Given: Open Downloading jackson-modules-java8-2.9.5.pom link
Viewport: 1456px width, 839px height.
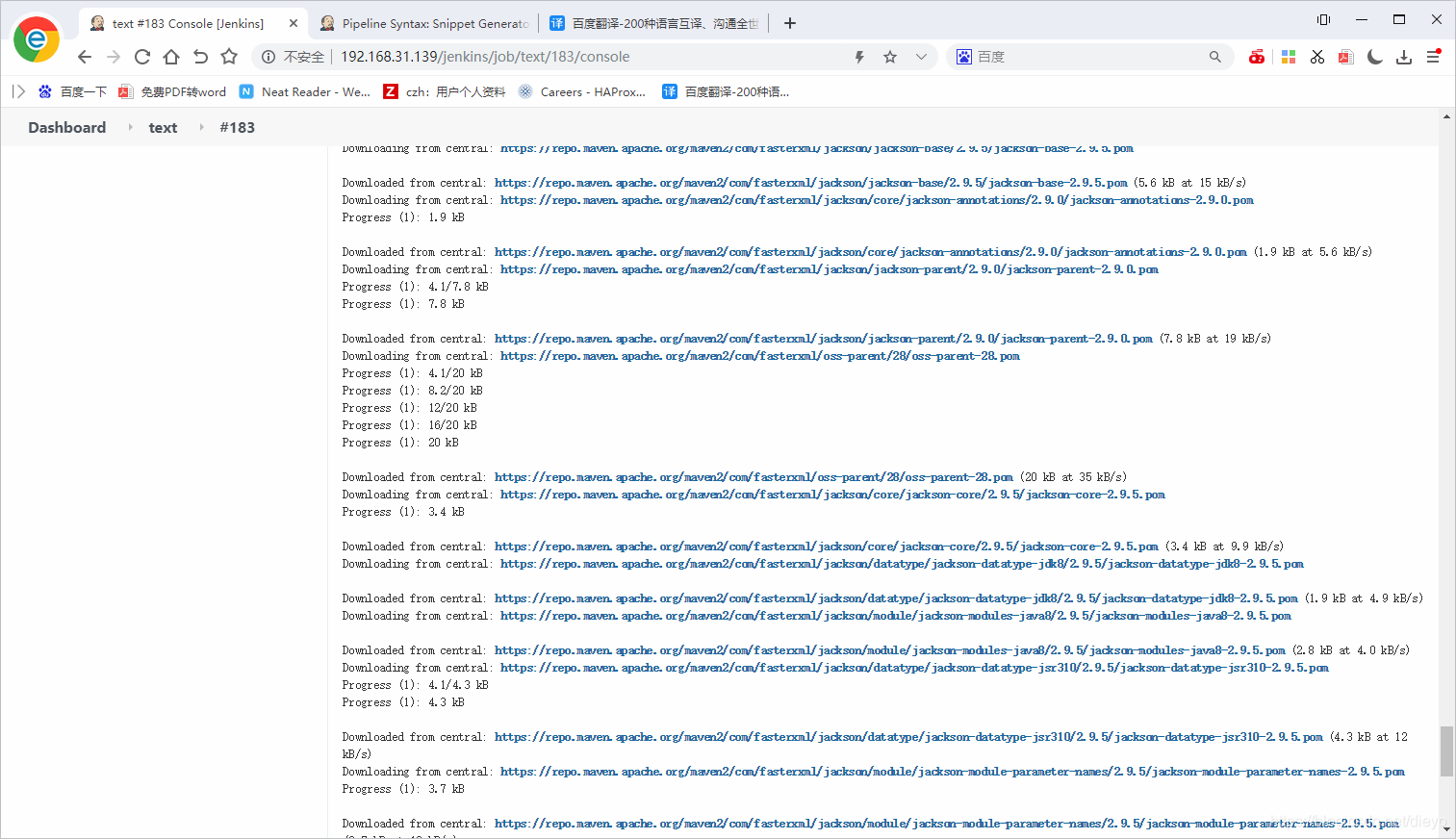Looking at the screenshot, I should [x=895, y=616].
